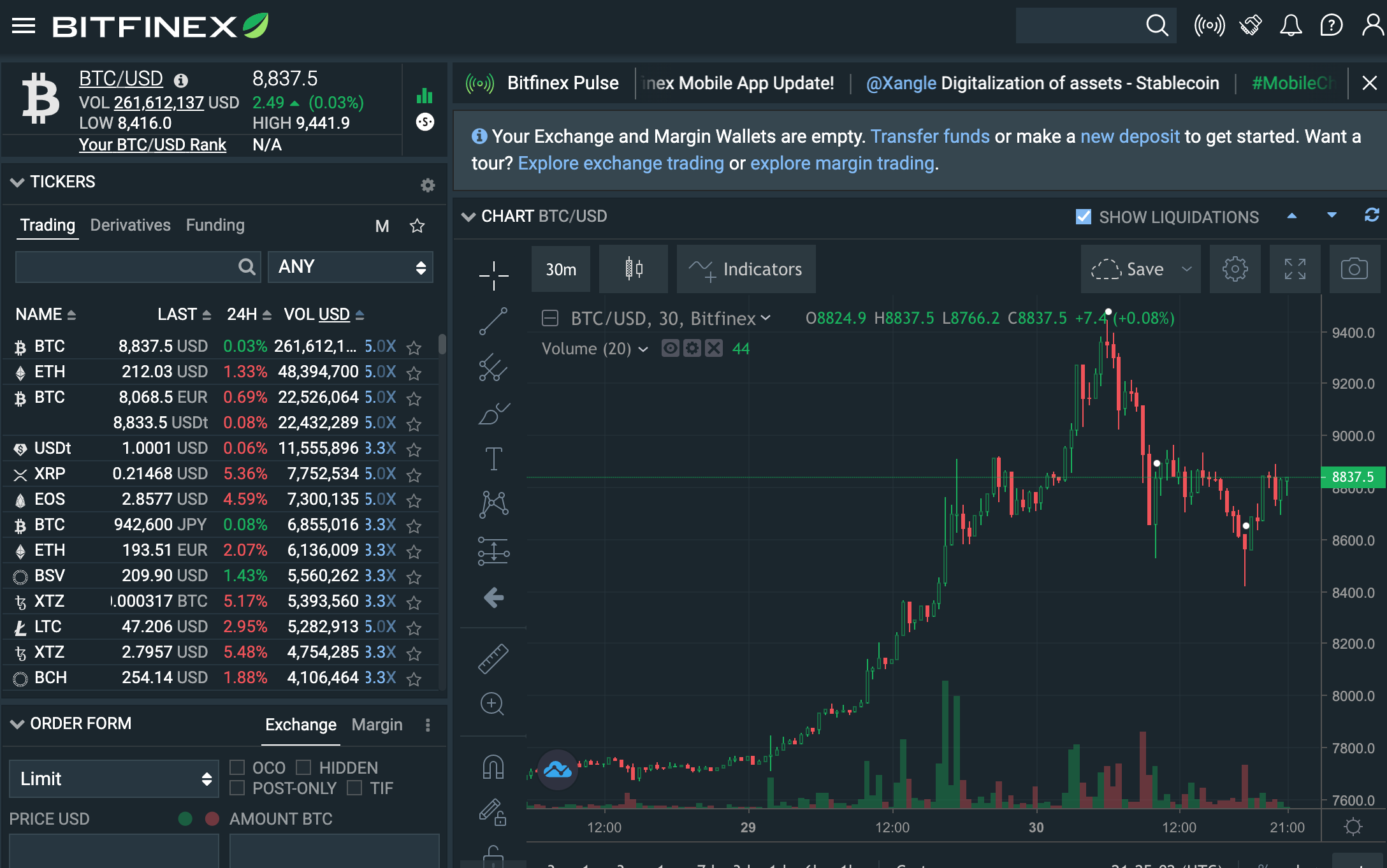Select the text annotation tool on the chart
1387x868 pixels.
coord(494,458)
